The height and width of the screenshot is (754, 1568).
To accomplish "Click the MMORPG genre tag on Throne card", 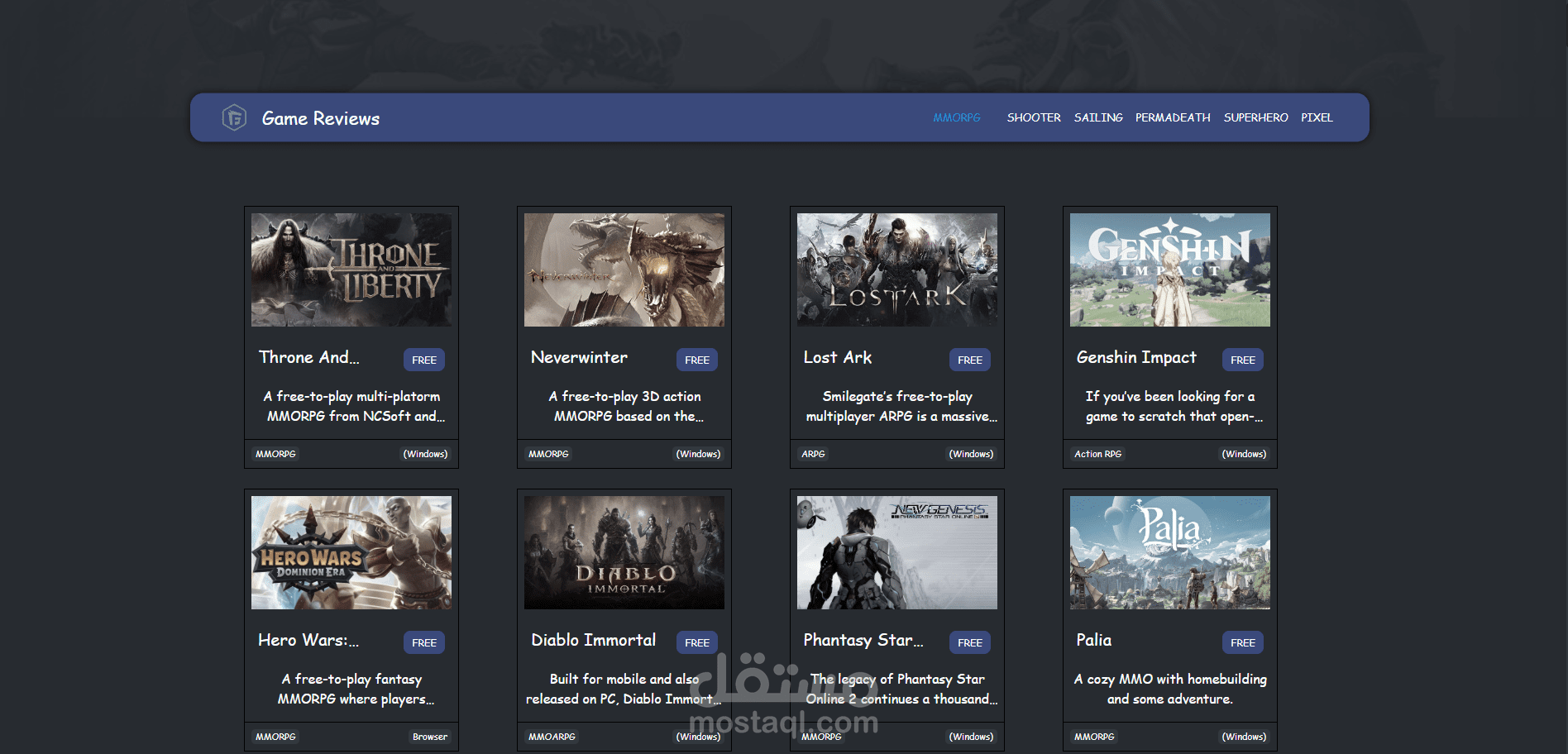I will pyautogui.click(x=275, y=454).
